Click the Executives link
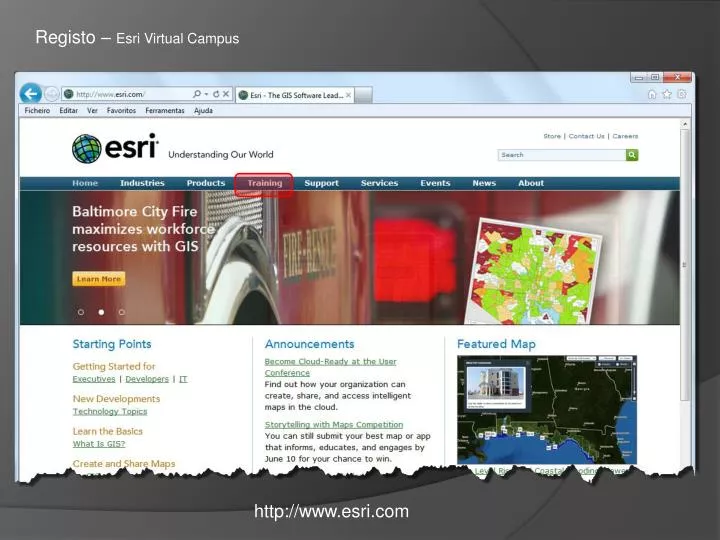720x540 pixels. pyautogui.click(x=94, y=379)
